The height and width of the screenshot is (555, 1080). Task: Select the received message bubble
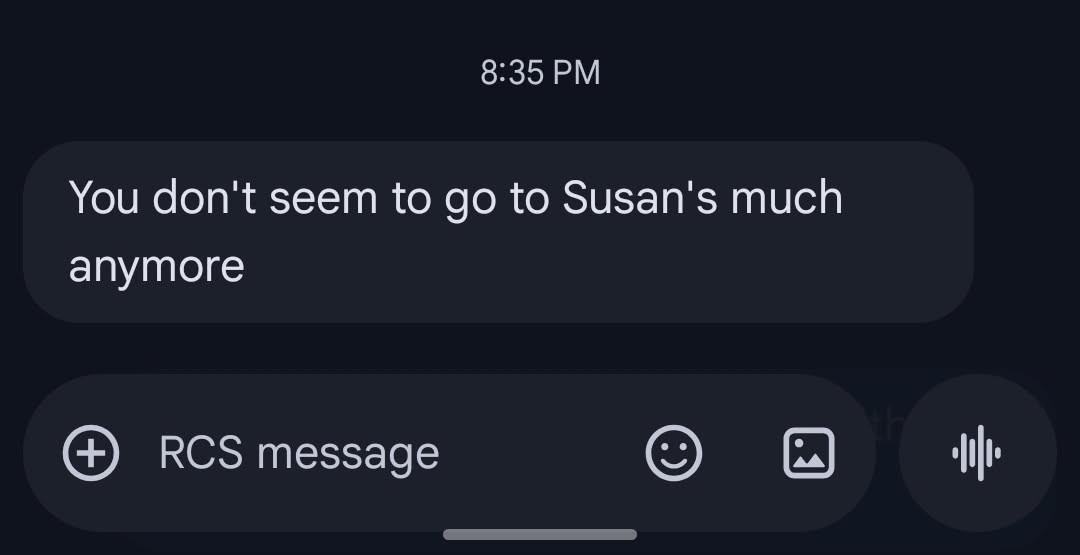[497, 232]
